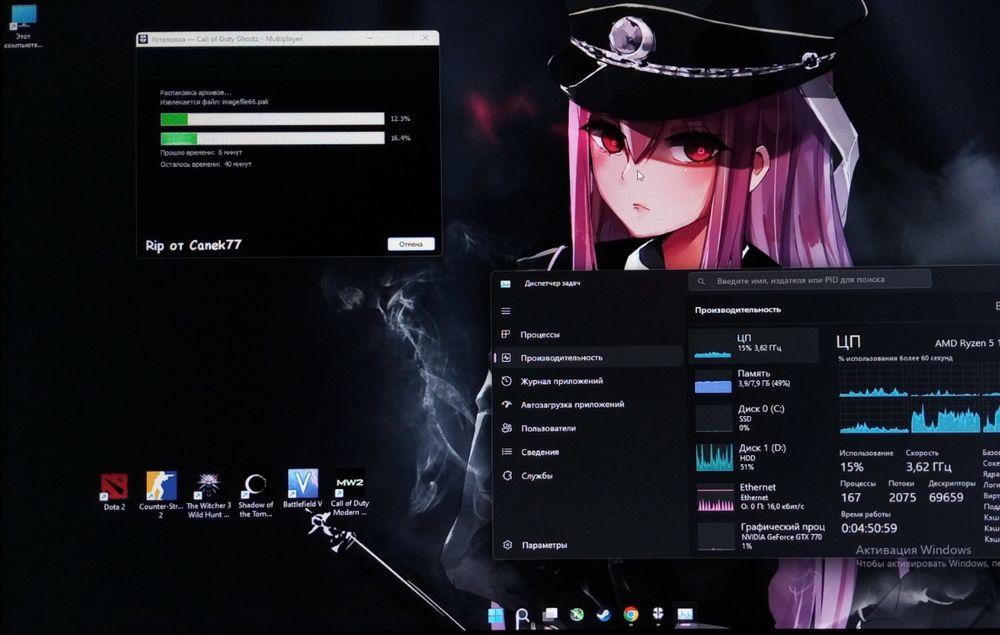The width and height of the screenshot is (1000, 635).
Task: Click the green Xbox icon on taskbar
Action: coord(577,615)
